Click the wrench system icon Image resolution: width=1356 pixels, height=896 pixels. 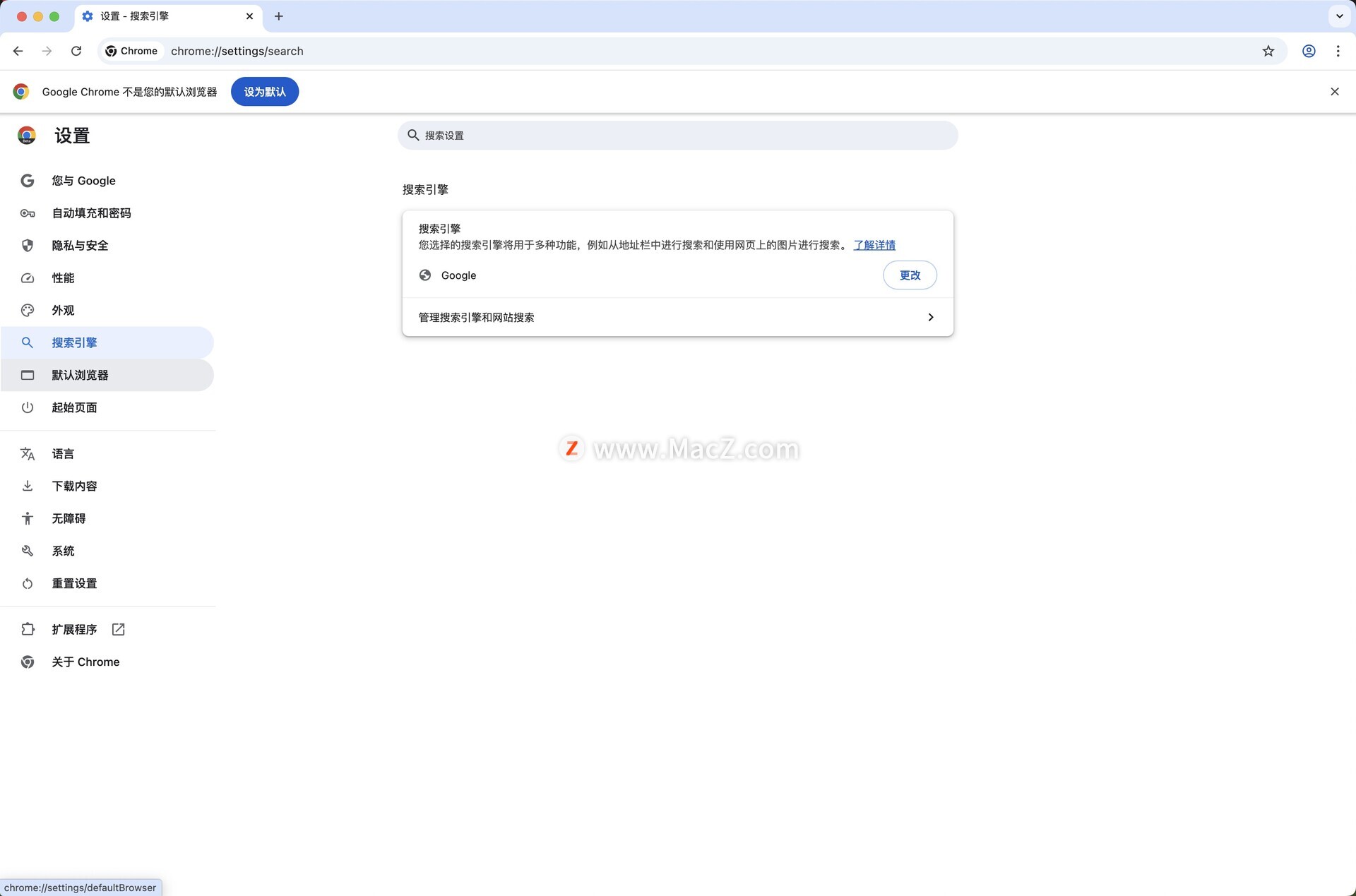[x=28, y=551]
